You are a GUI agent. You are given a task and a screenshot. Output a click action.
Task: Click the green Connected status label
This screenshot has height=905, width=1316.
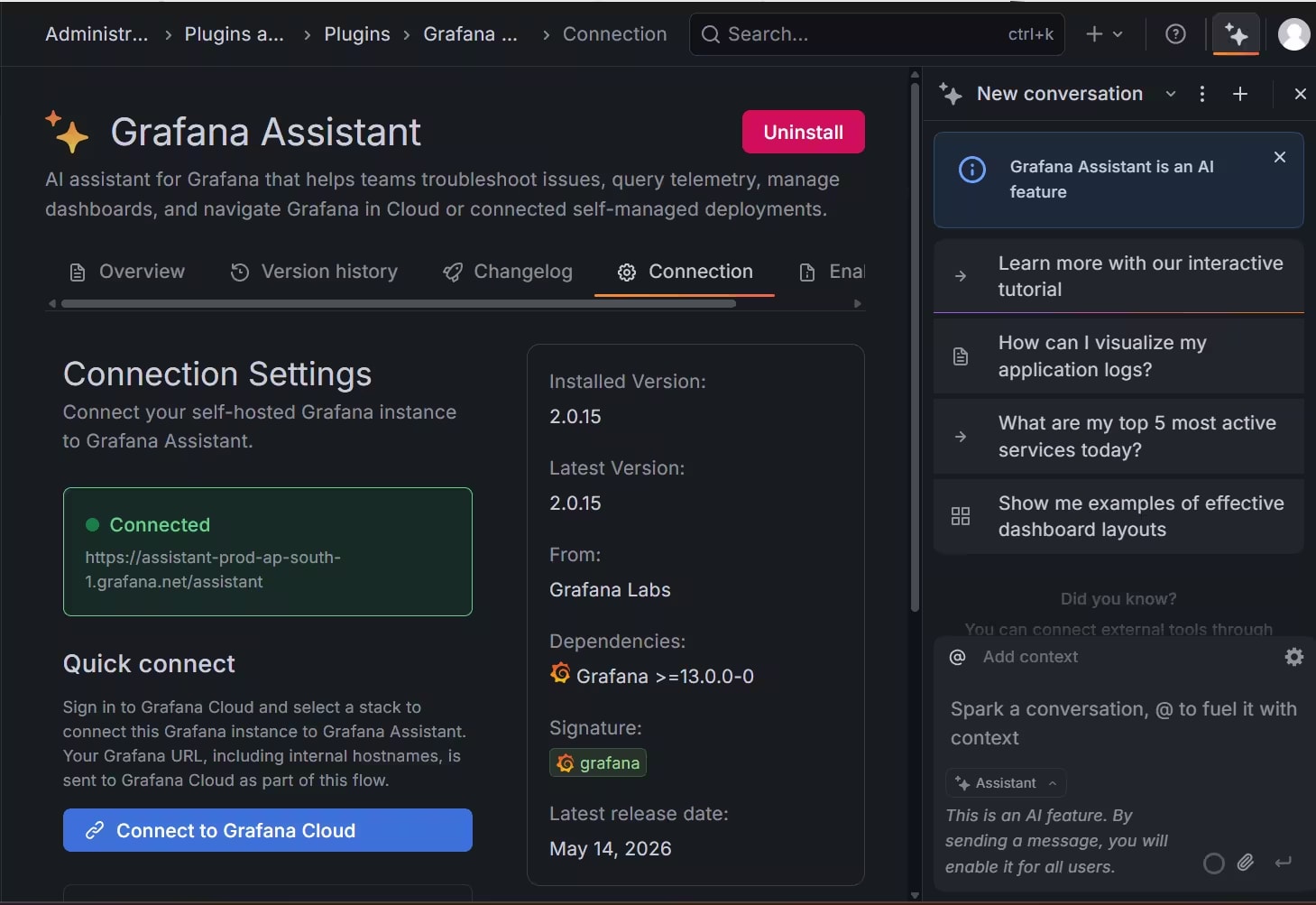(160, 525)
